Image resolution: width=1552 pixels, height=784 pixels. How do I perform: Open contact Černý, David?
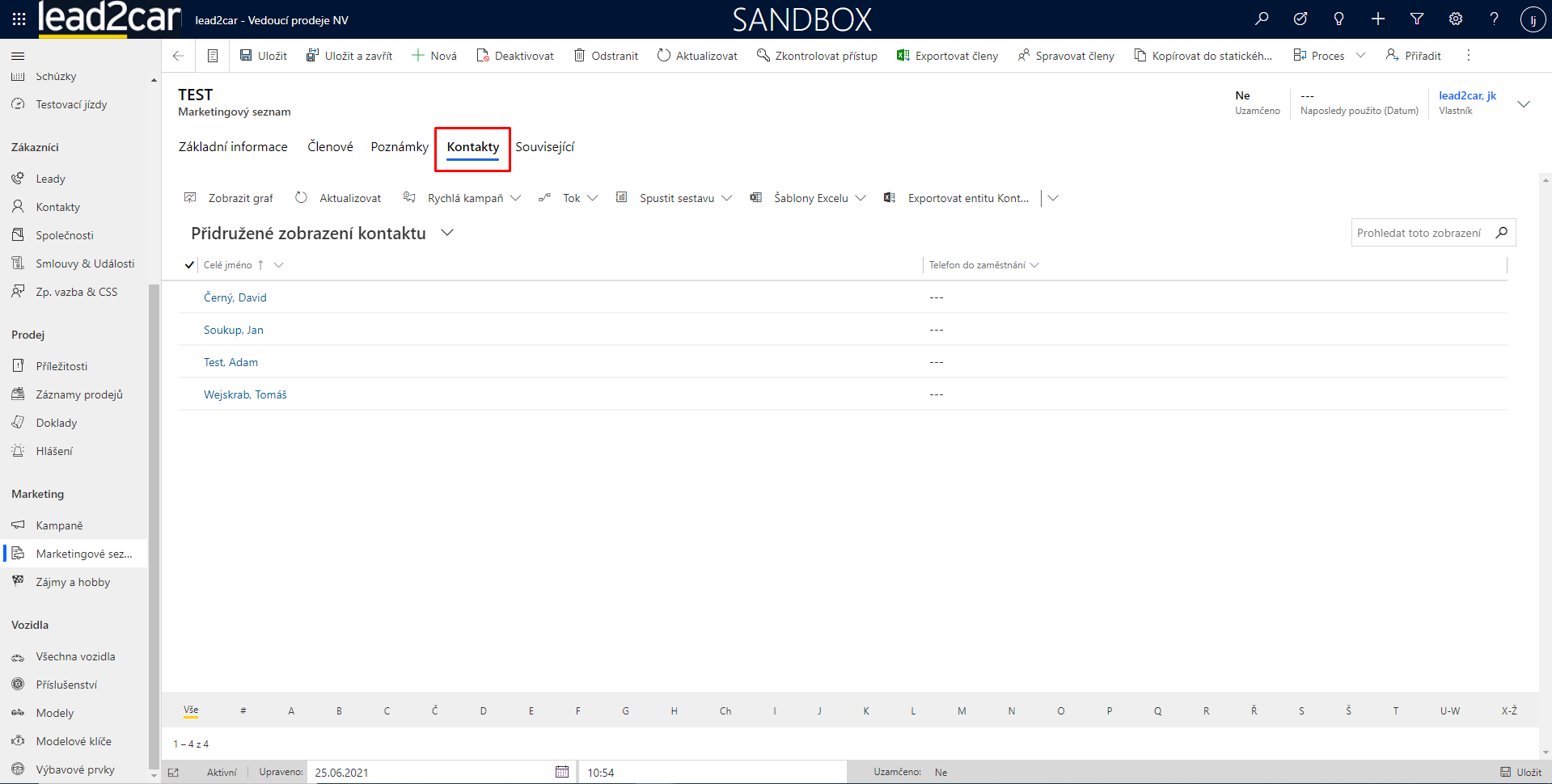click(x=235, y=297)
